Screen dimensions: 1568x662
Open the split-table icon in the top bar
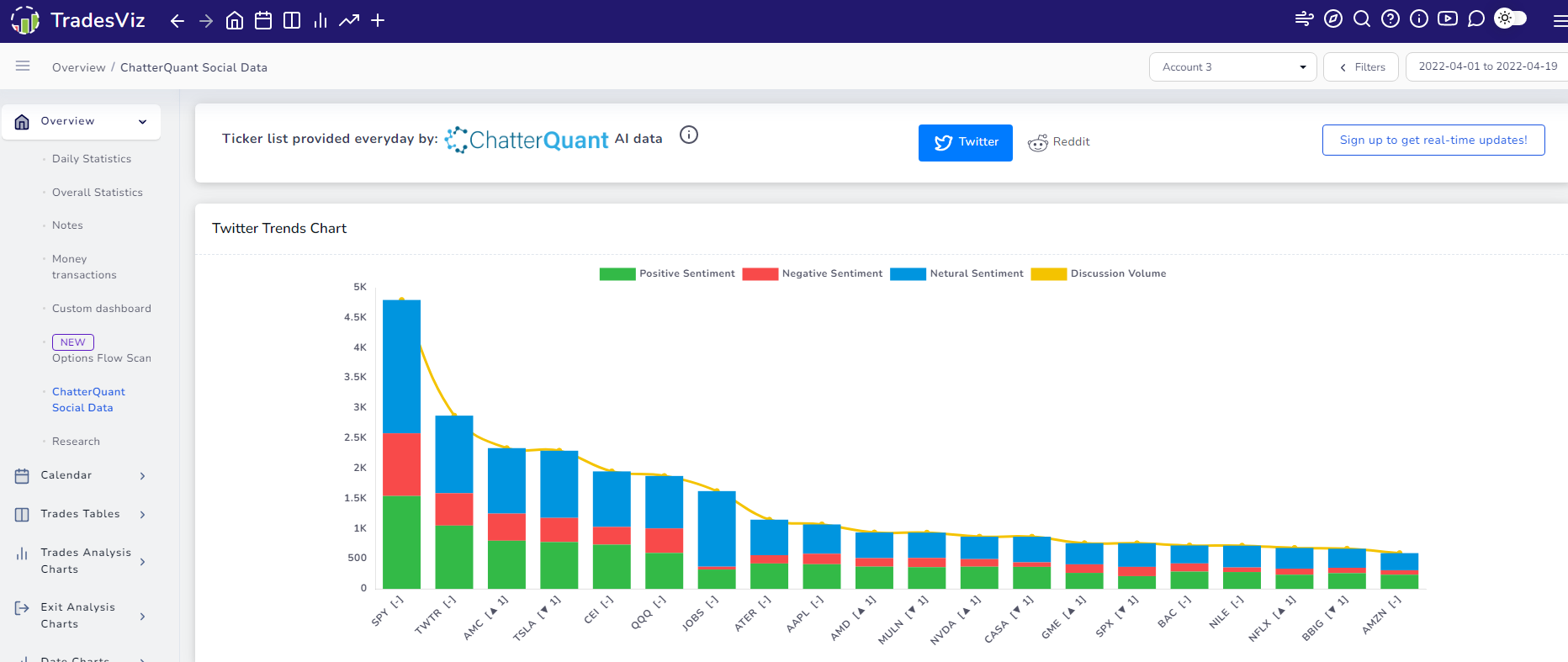(x=292, y=20)
